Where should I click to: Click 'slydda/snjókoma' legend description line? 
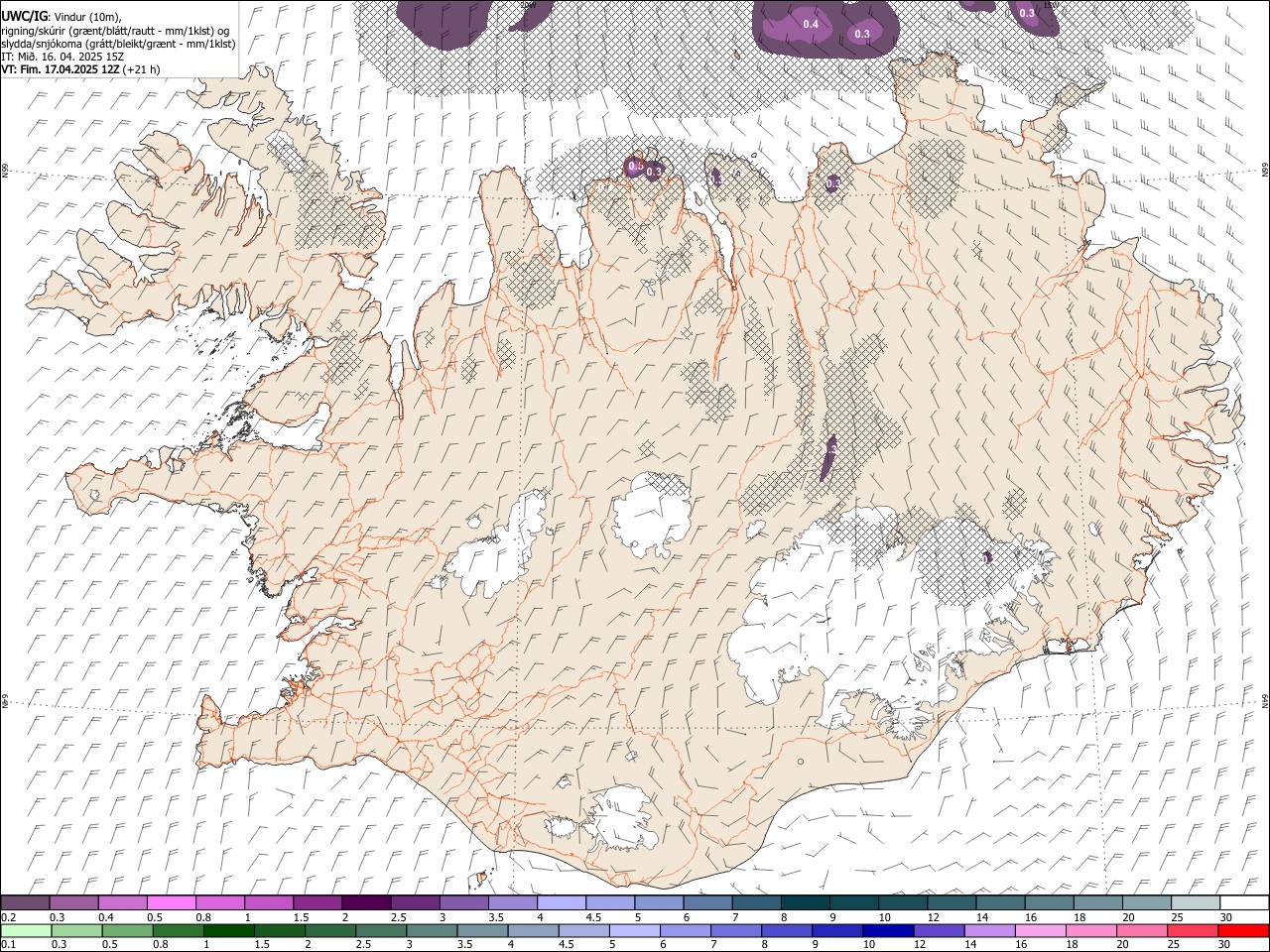point(118,44)
